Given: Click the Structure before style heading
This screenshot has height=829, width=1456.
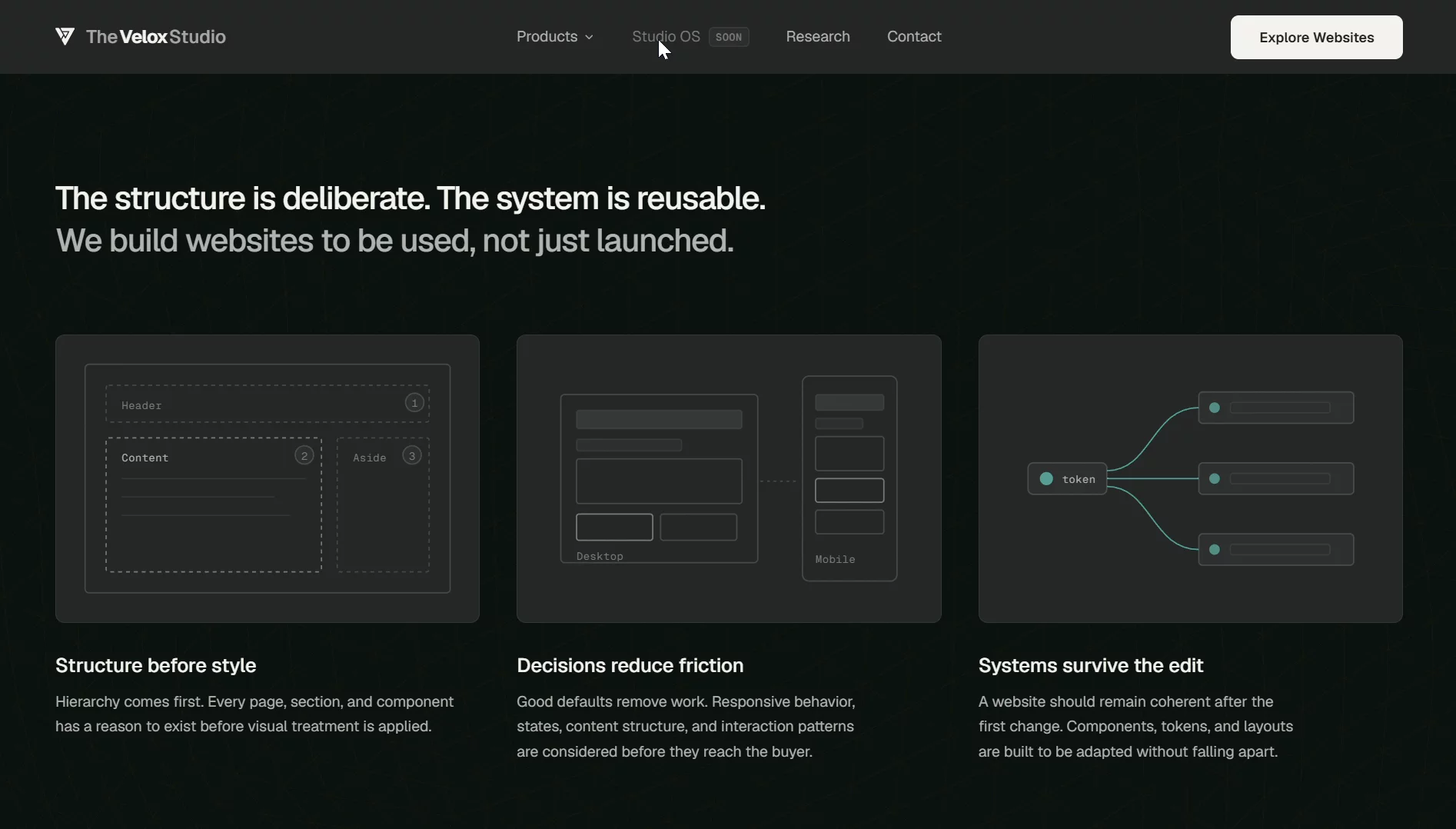Looking at the screenshot, I should point(155,665).
